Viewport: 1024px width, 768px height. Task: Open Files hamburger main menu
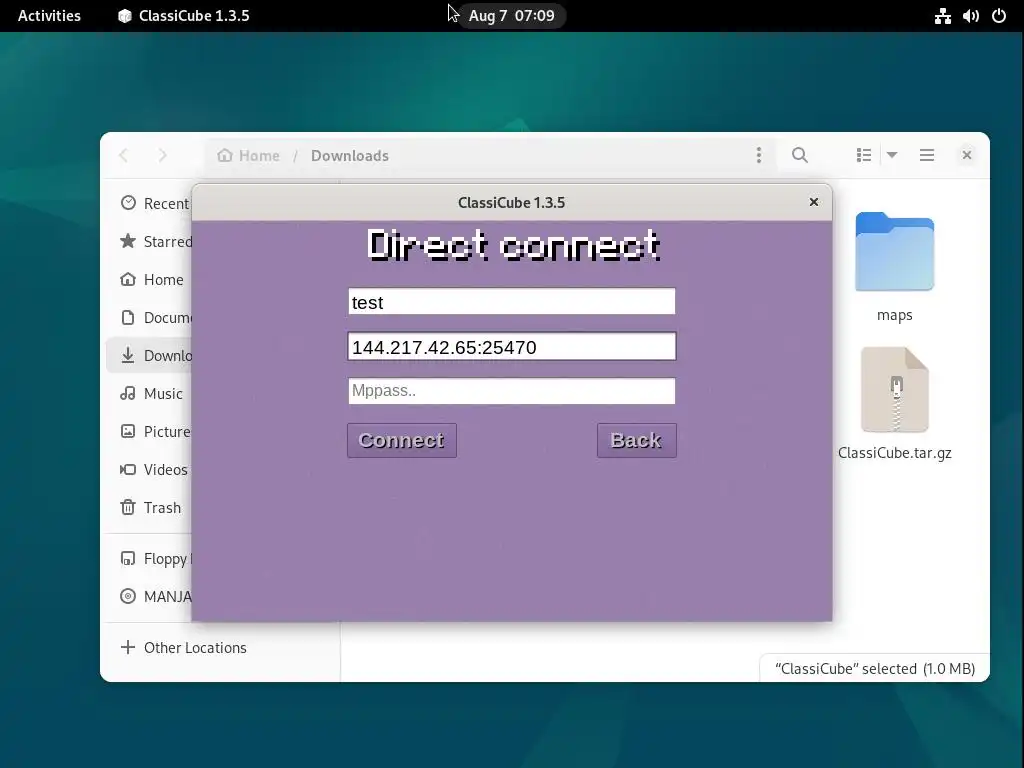tap(927, 155)
